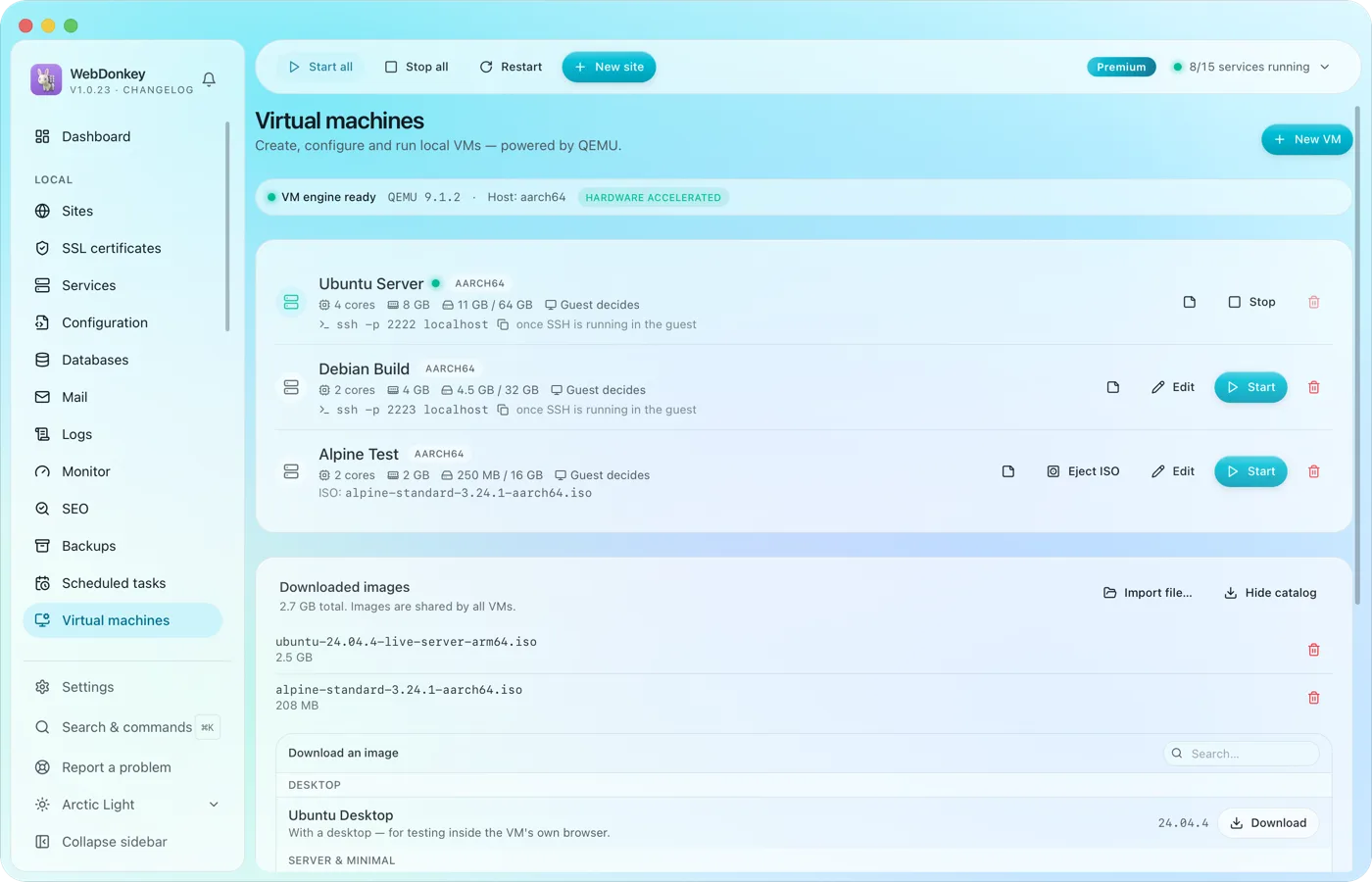Open the Arctic Light theme selector
The height and width of the screenshot is (882, 1372).
(x=126, y=805)
